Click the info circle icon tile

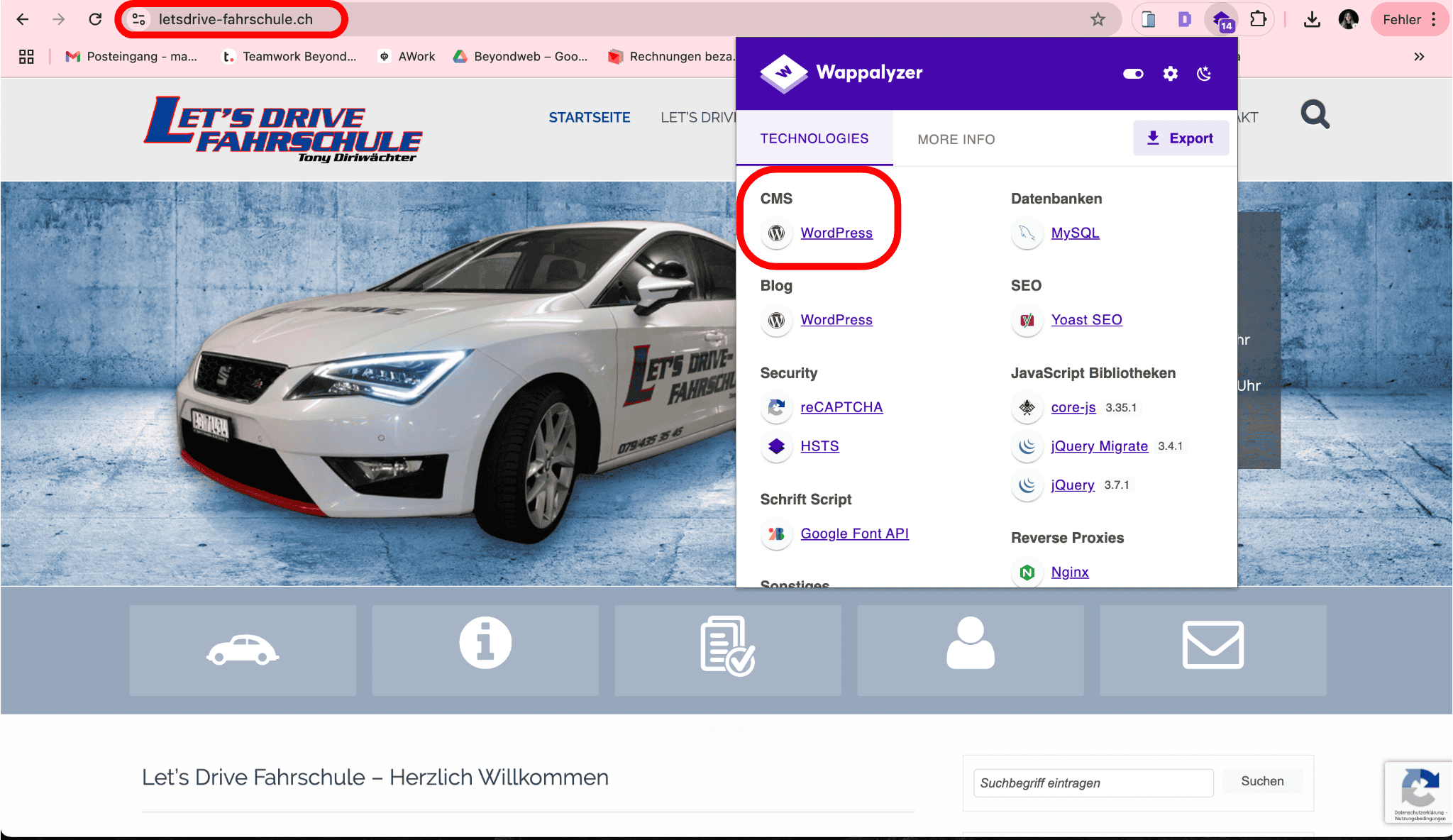(485, 650)
